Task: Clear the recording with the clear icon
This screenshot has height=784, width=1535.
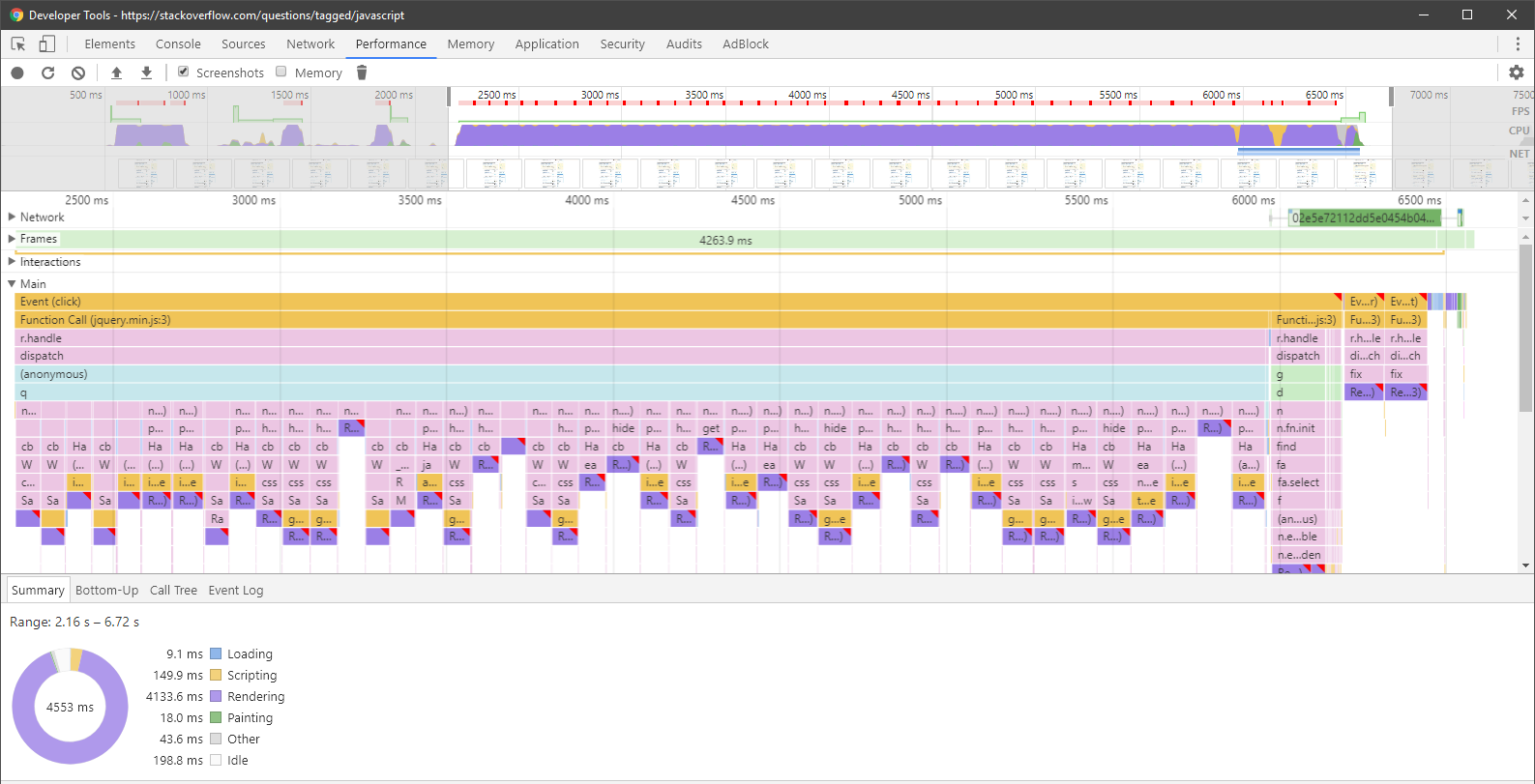Action: pos(78,73)
